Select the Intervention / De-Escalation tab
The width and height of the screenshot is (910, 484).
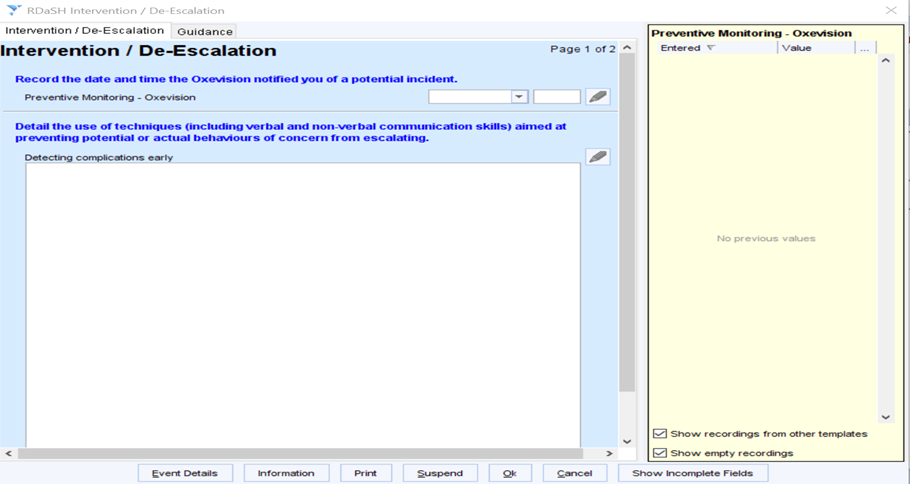pos(85,31)
